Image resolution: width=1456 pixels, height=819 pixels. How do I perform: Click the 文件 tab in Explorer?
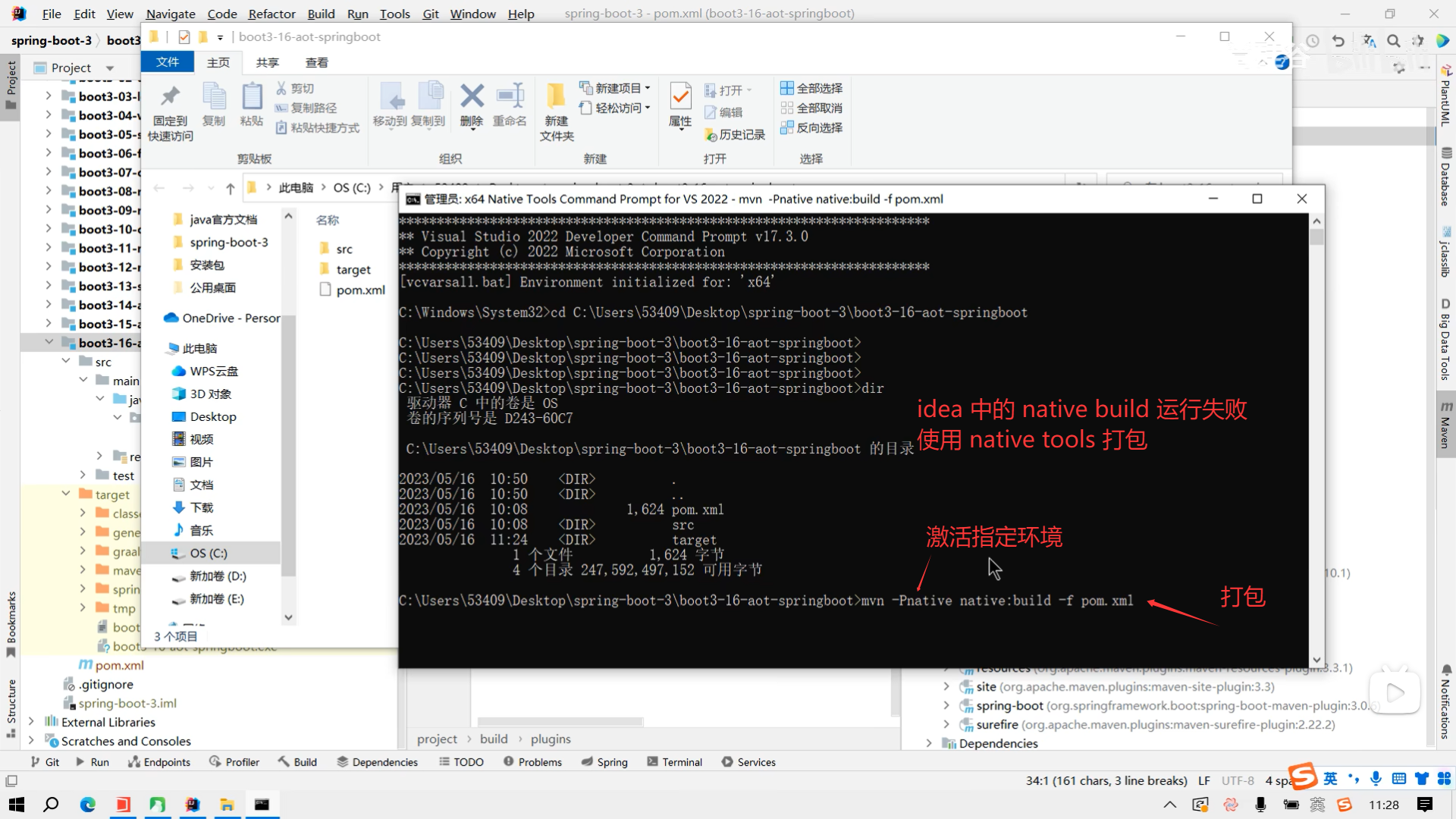point(168,62)
